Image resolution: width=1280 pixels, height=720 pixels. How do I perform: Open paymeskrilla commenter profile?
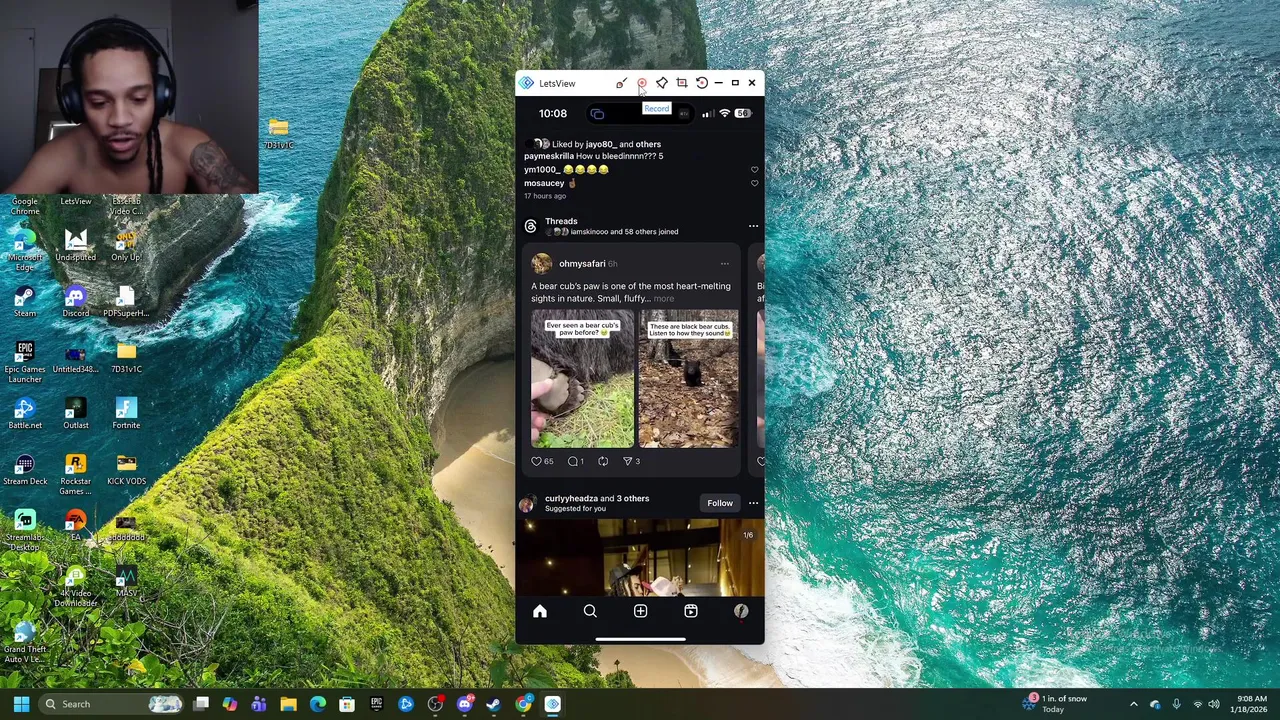pyautogui.click(x=549, y=156)
